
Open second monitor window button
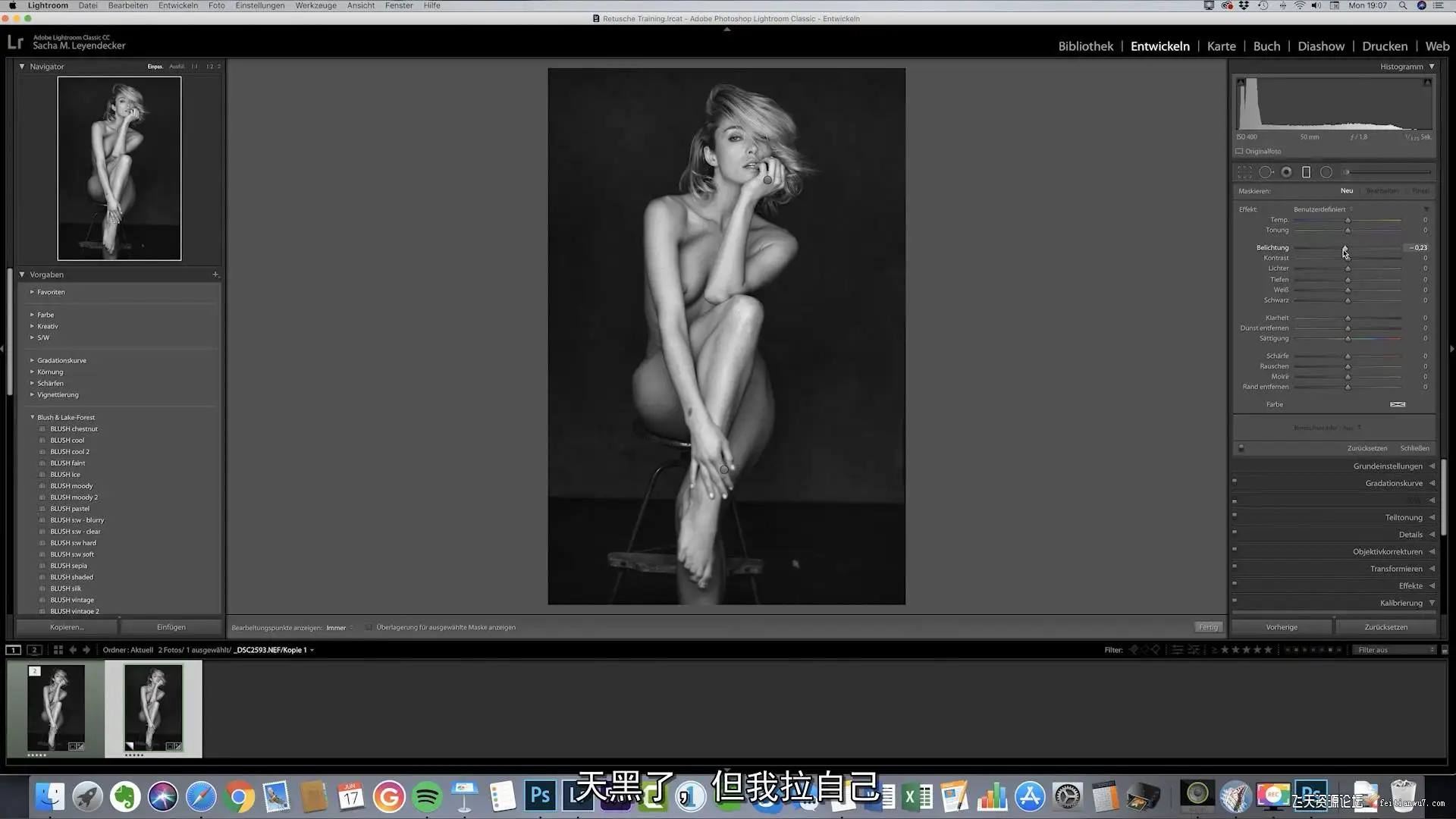34,650
